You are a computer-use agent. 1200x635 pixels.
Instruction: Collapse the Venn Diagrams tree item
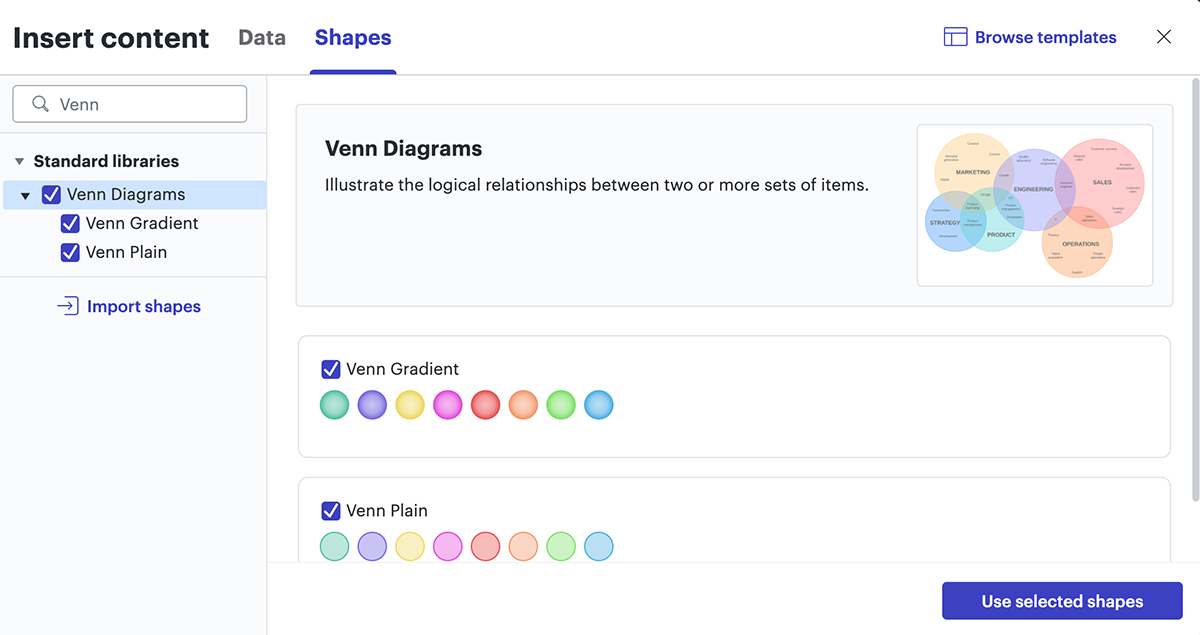[x=25, y=194]
